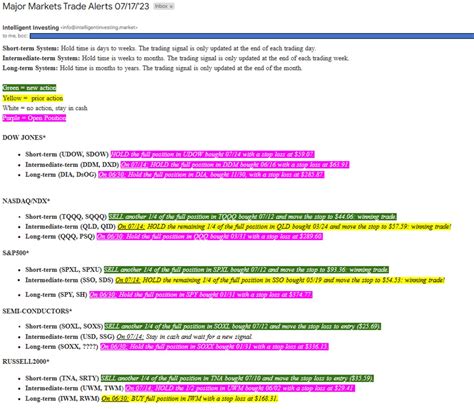The image size is (474, 409).
Task: Click the yellow 'prior action' legend highlight
Action: click(x=33, y=98)
